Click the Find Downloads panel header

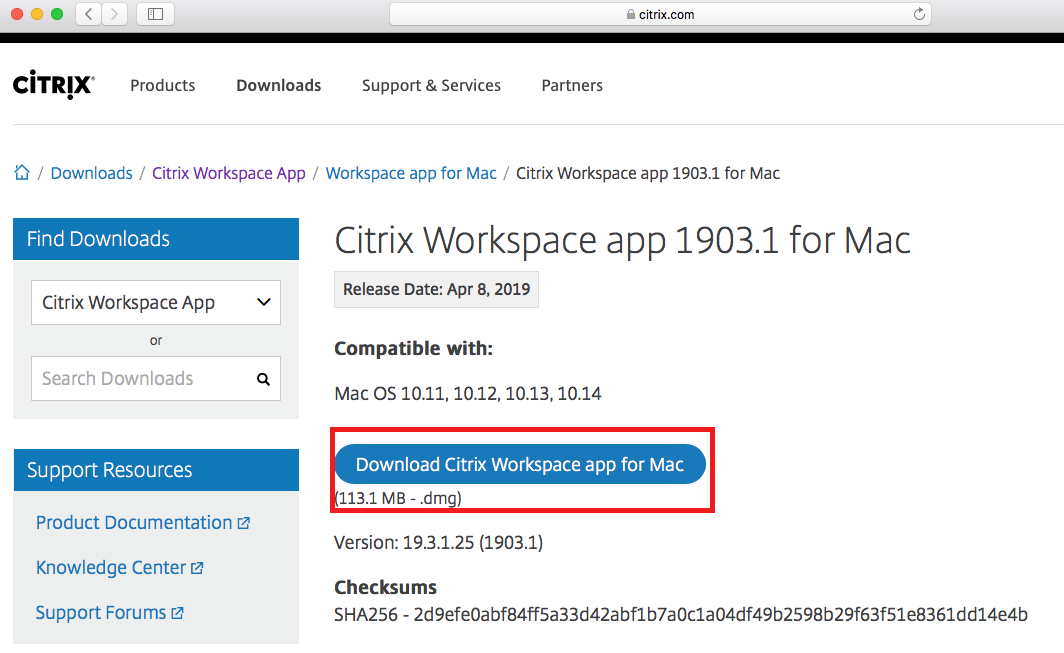point(156,239)
